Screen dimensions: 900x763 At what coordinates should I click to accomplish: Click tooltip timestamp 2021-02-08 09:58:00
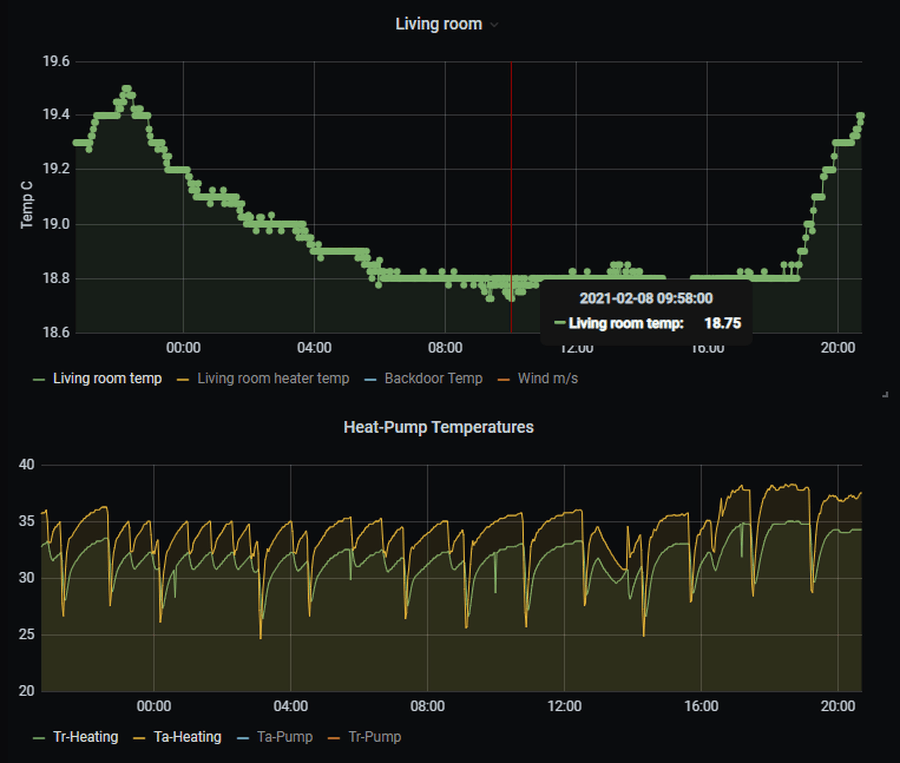646,298
